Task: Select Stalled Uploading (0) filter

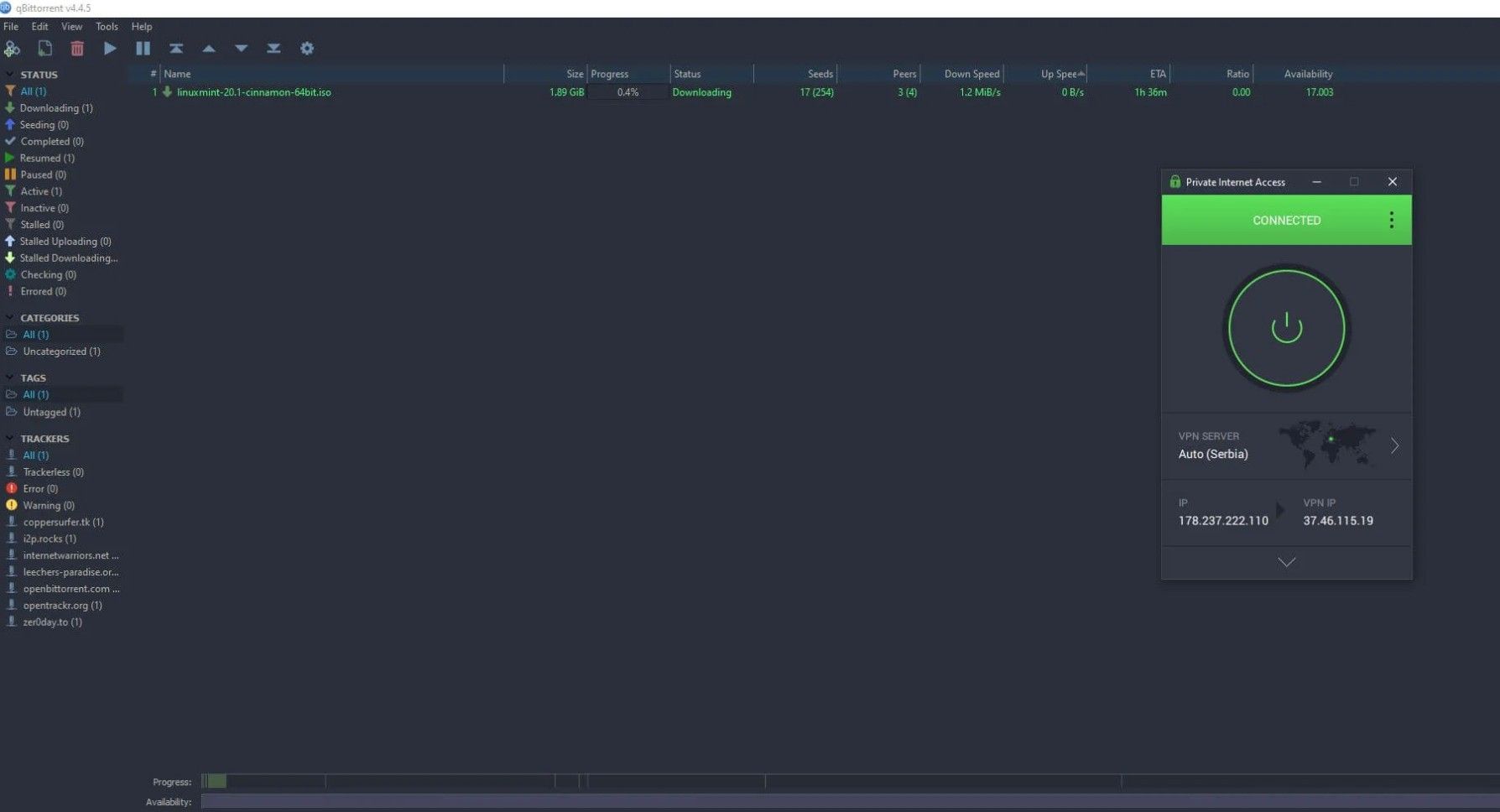Action: (65, 242)
